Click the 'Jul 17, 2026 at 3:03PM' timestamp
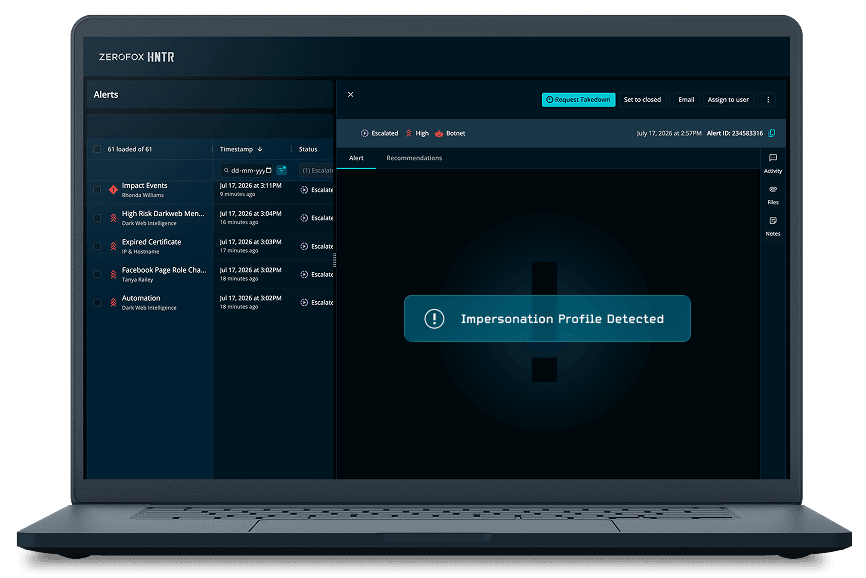Image resolution: width=866 pixels, height=578 pixels. pos(250,242)
